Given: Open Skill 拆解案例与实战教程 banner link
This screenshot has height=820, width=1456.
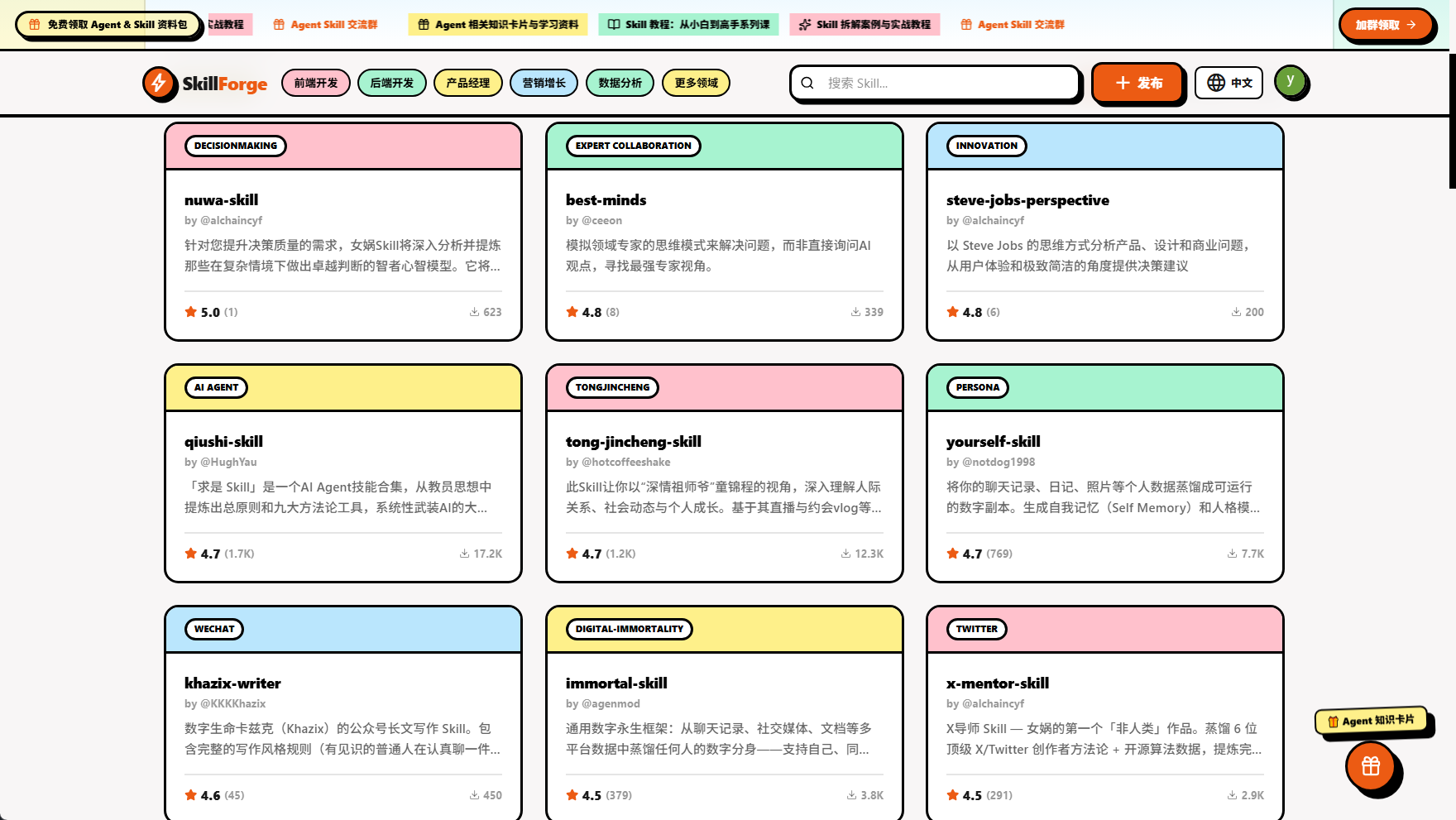Looking at the screenshot, I should 864,25.
